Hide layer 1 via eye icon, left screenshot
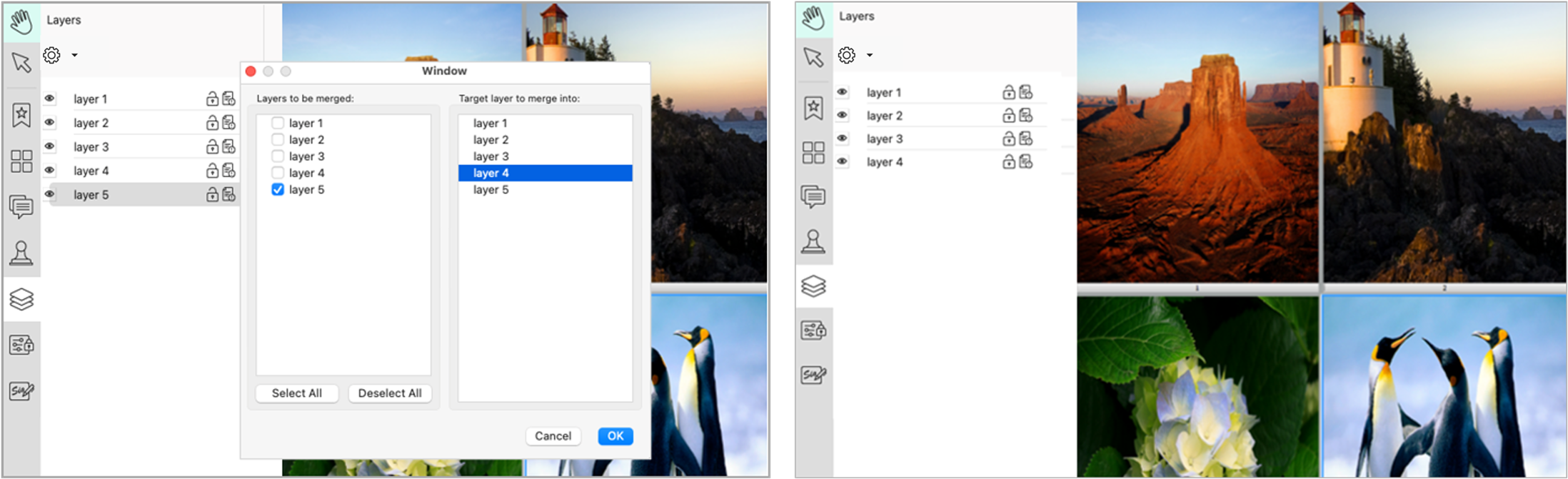This screenshot has height=479, width=1568. click(49, 99)
